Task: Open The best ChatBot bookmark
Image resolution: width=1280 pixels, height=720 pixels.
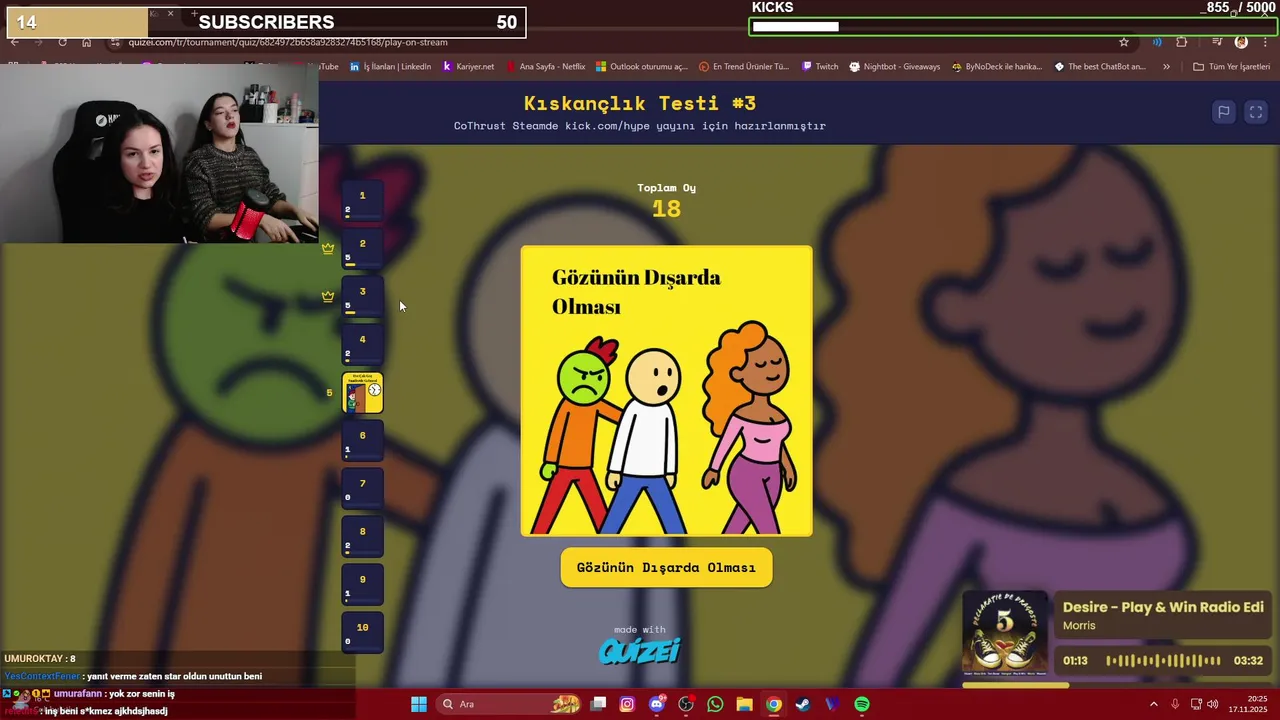Action: click(x=1100, y=67)
